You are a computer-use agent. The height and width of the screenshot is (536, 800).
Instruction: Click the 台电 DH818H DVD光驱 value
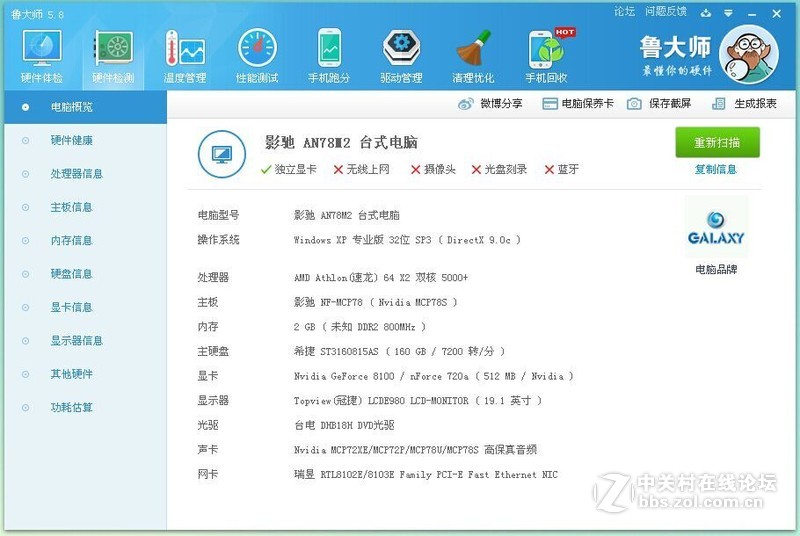pos(344,425)
